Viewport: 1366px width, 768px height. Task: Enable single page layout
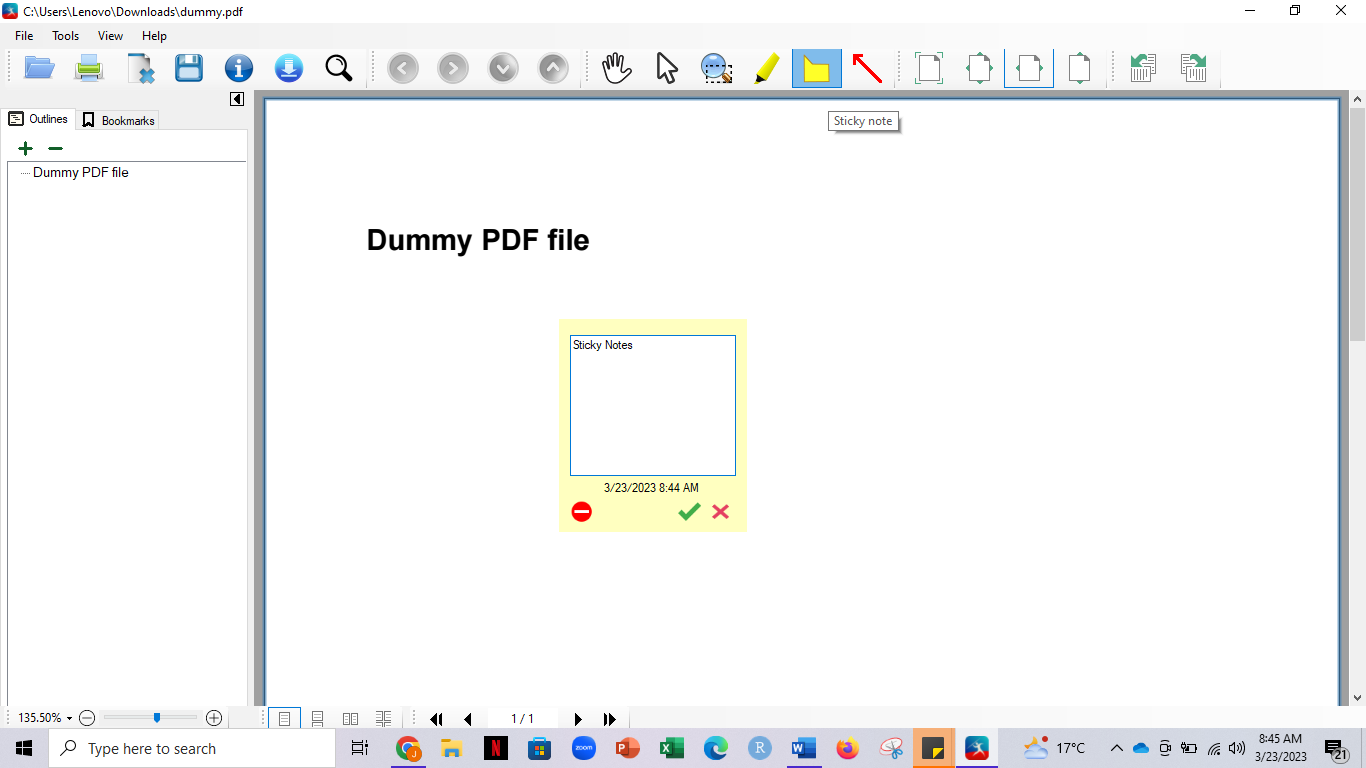(285, 718)
